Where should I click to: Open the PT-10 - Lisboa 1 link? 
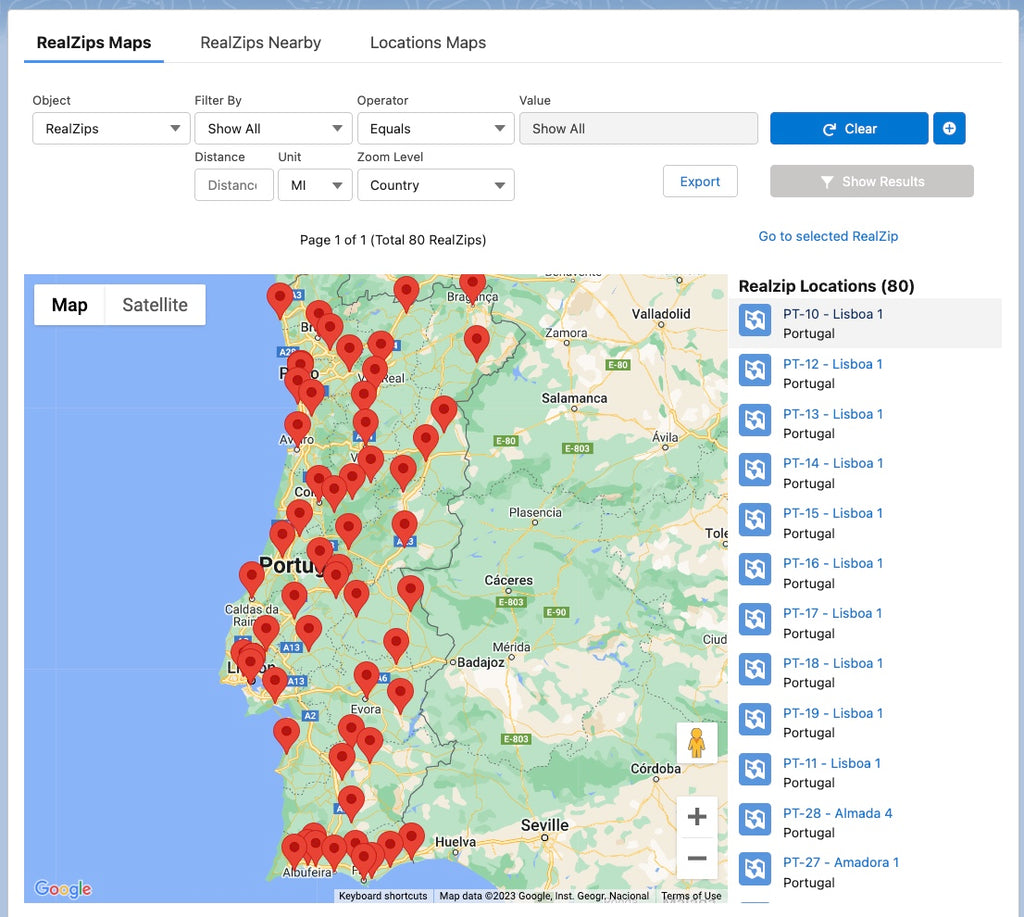point(833,314)
